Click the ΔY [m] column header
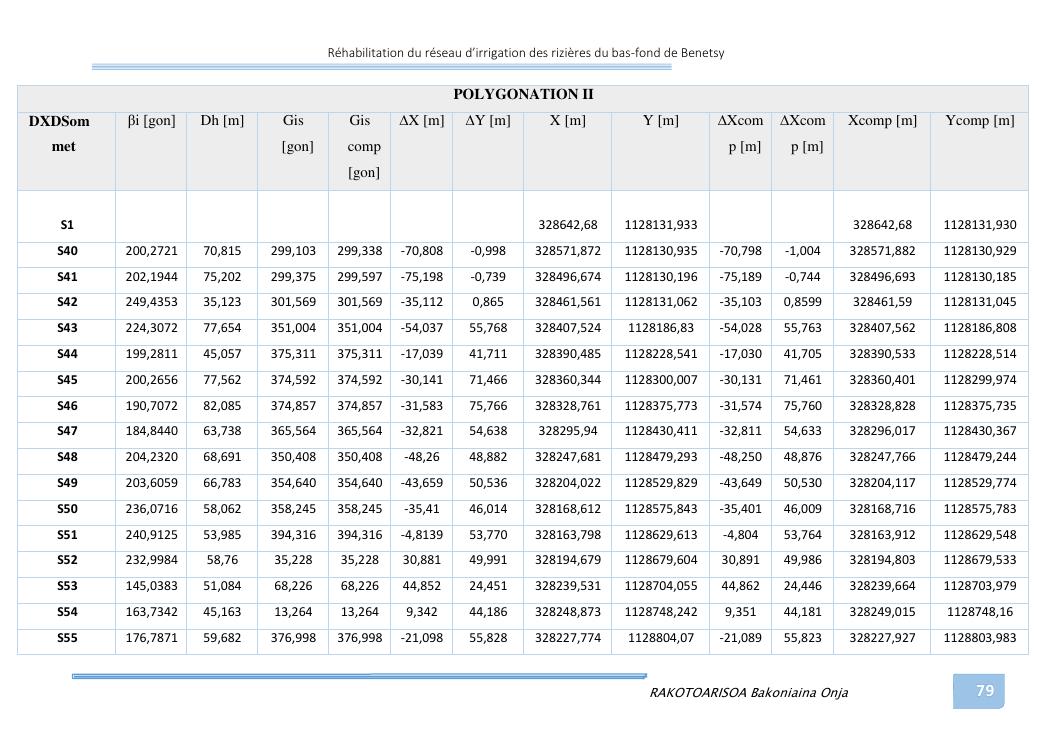Image resolution: width=1053 pixels, height=745 pixels. [487, 121]
